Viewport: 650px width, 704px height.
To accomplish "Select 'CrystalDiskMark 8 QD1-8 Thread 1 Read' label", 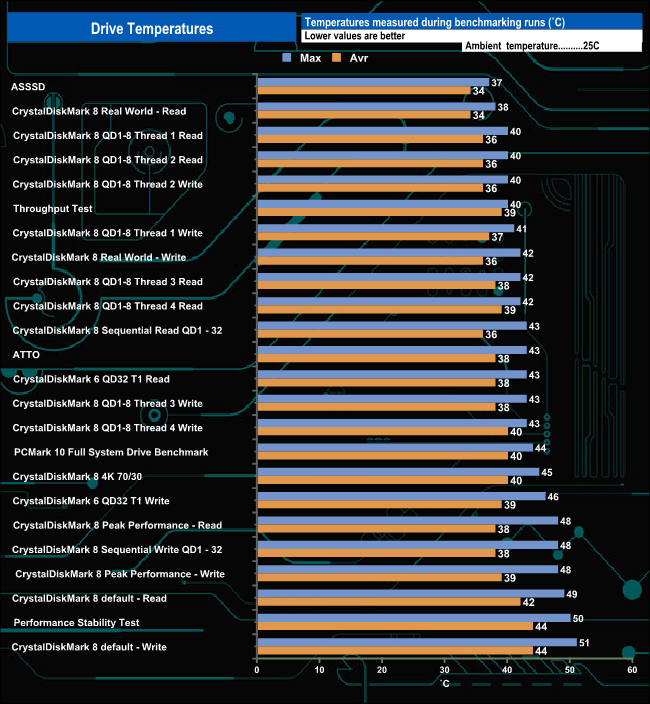I will tap(108, 136).
